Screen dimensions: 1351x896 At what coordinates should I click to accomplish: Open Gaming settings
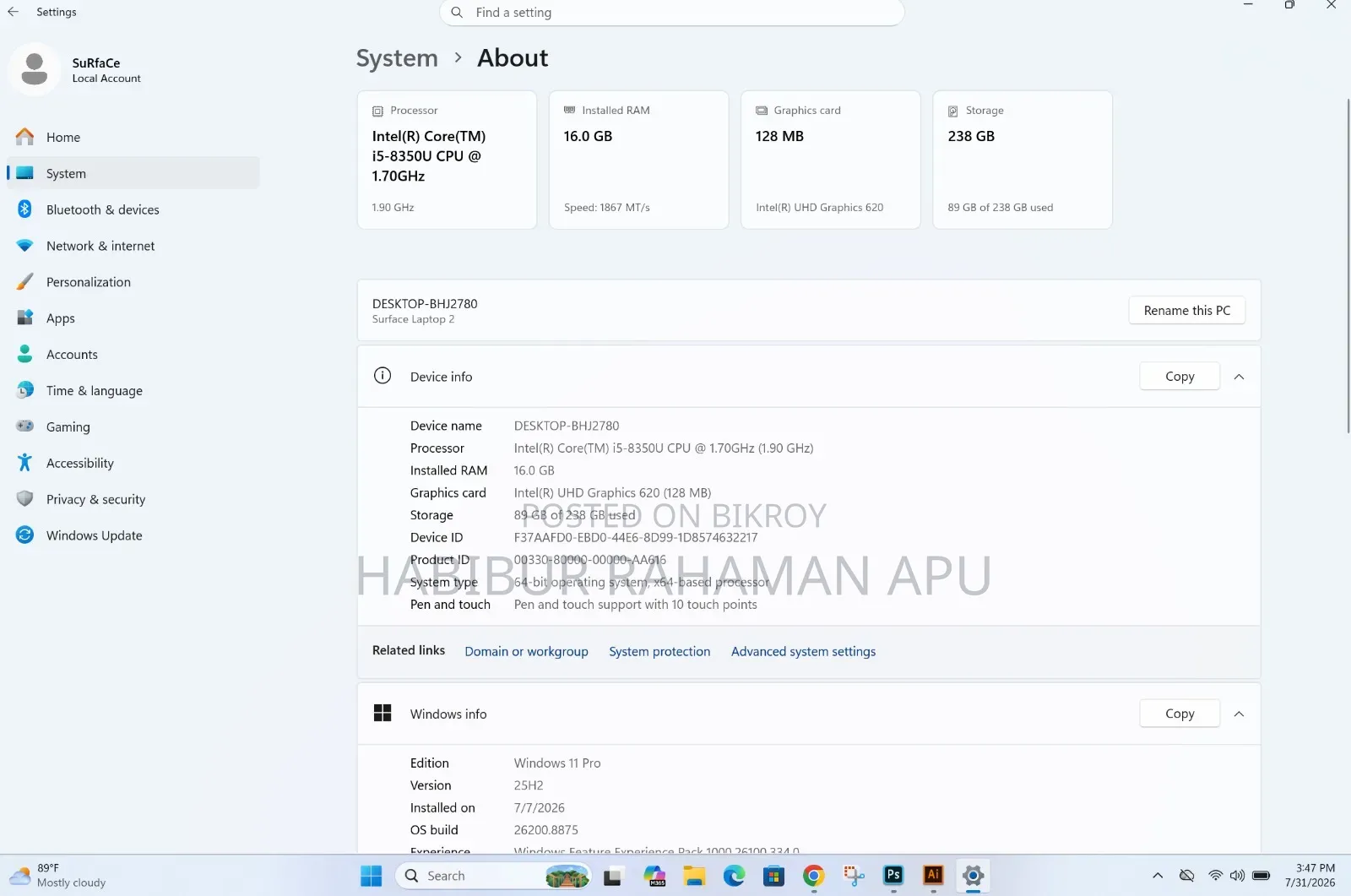pyautogui.click(x=133, y=427)
